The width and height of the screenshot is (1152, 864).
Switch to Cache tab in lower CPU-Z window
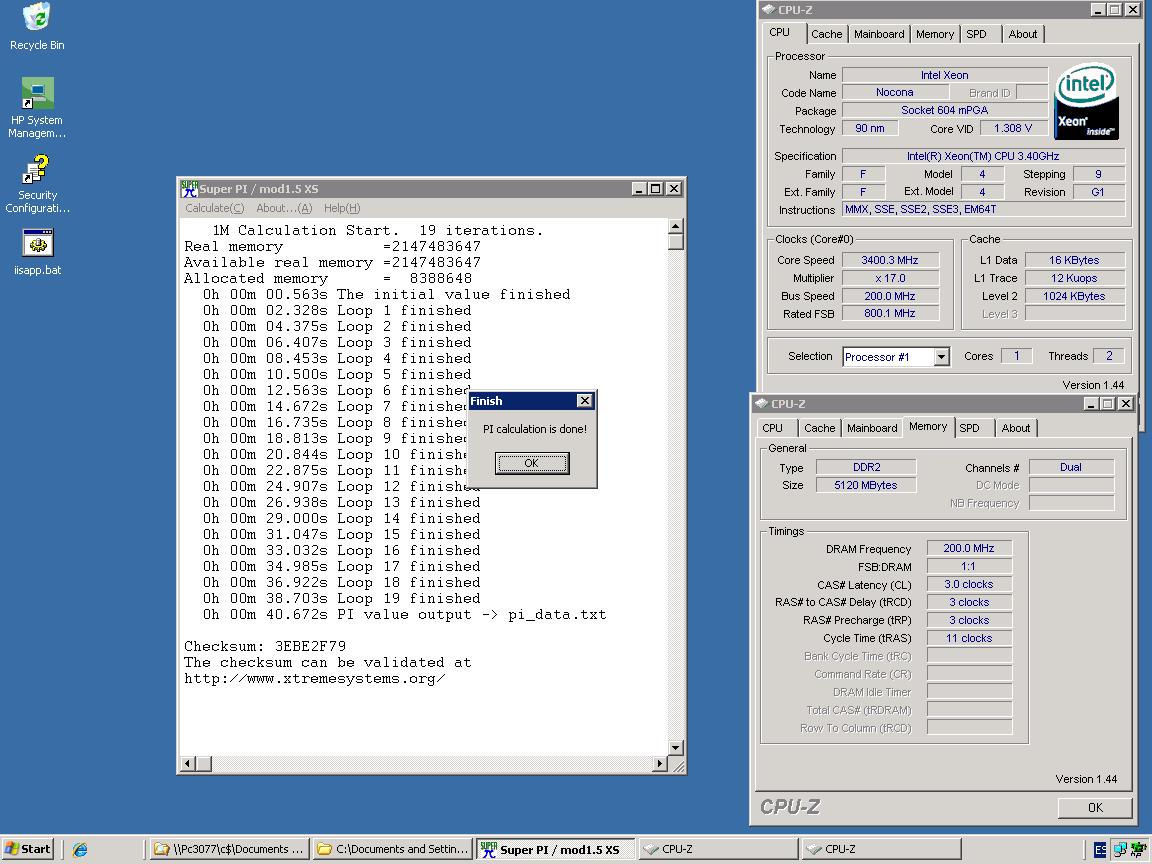[819, 428]
